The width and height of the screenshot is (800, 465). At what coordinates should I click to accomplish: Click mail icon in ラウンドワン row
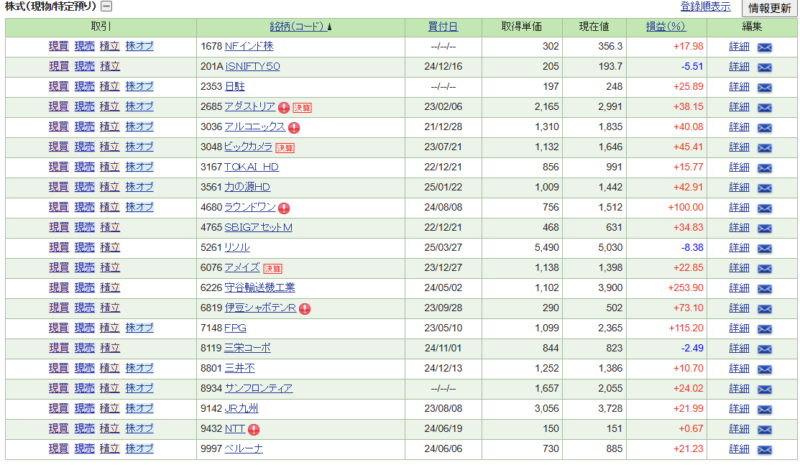tap(764, 208)
